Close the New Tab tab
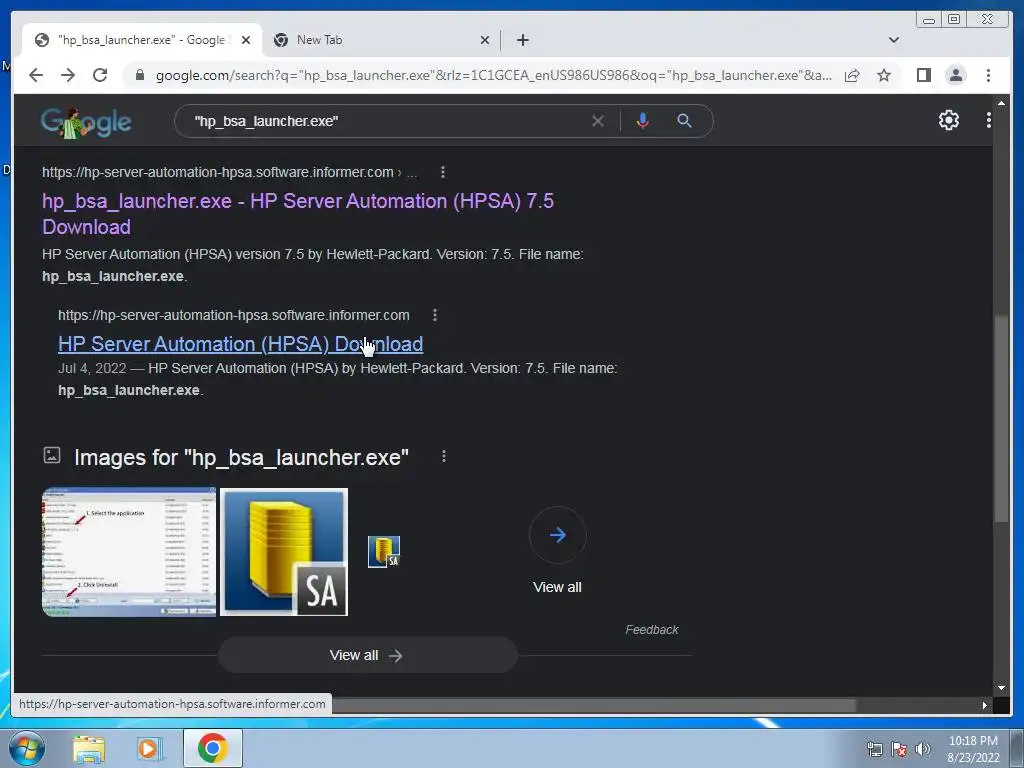Image resolution: width=1024 pixels, height=768 pixels. pyautogui.click(x=485, y=40)
